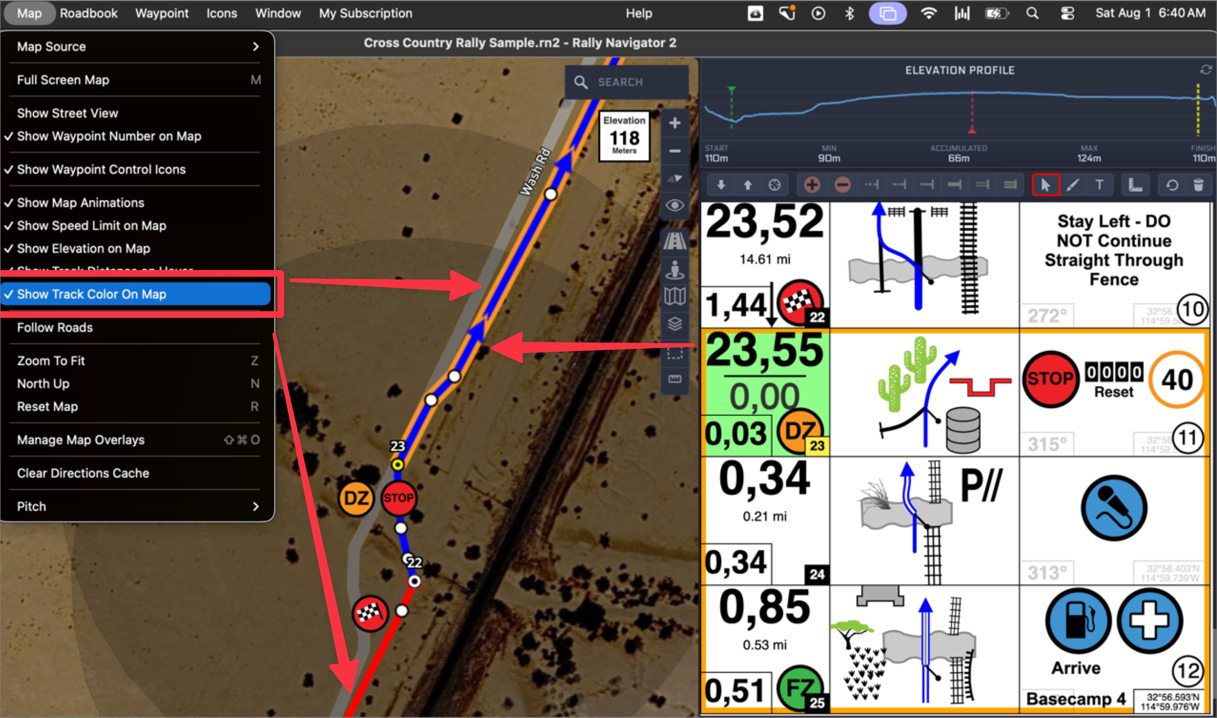Image resolution: width=1217 pixels, height=718 pixels.
Task: Open the Icons menu
Action: tap(222, 13)
